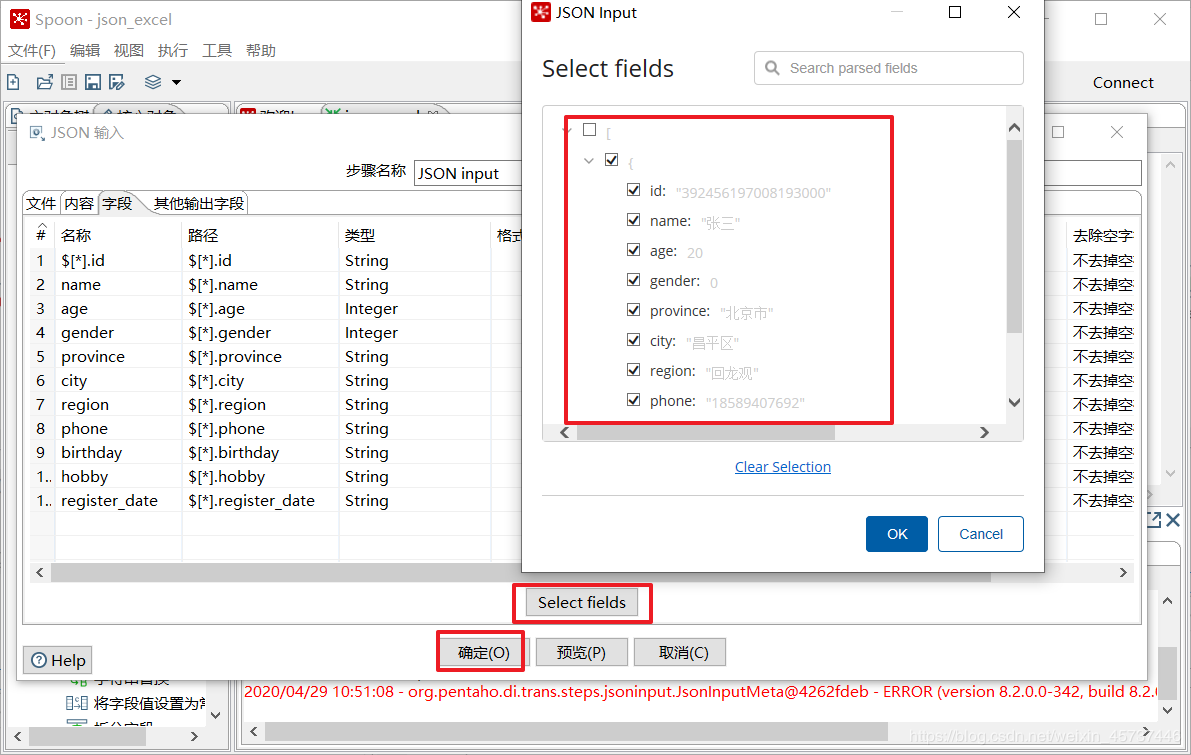This screenshot has width=1191, height=755.
Task: Select the 'hobby' name cell
Action: coord(118,477)
